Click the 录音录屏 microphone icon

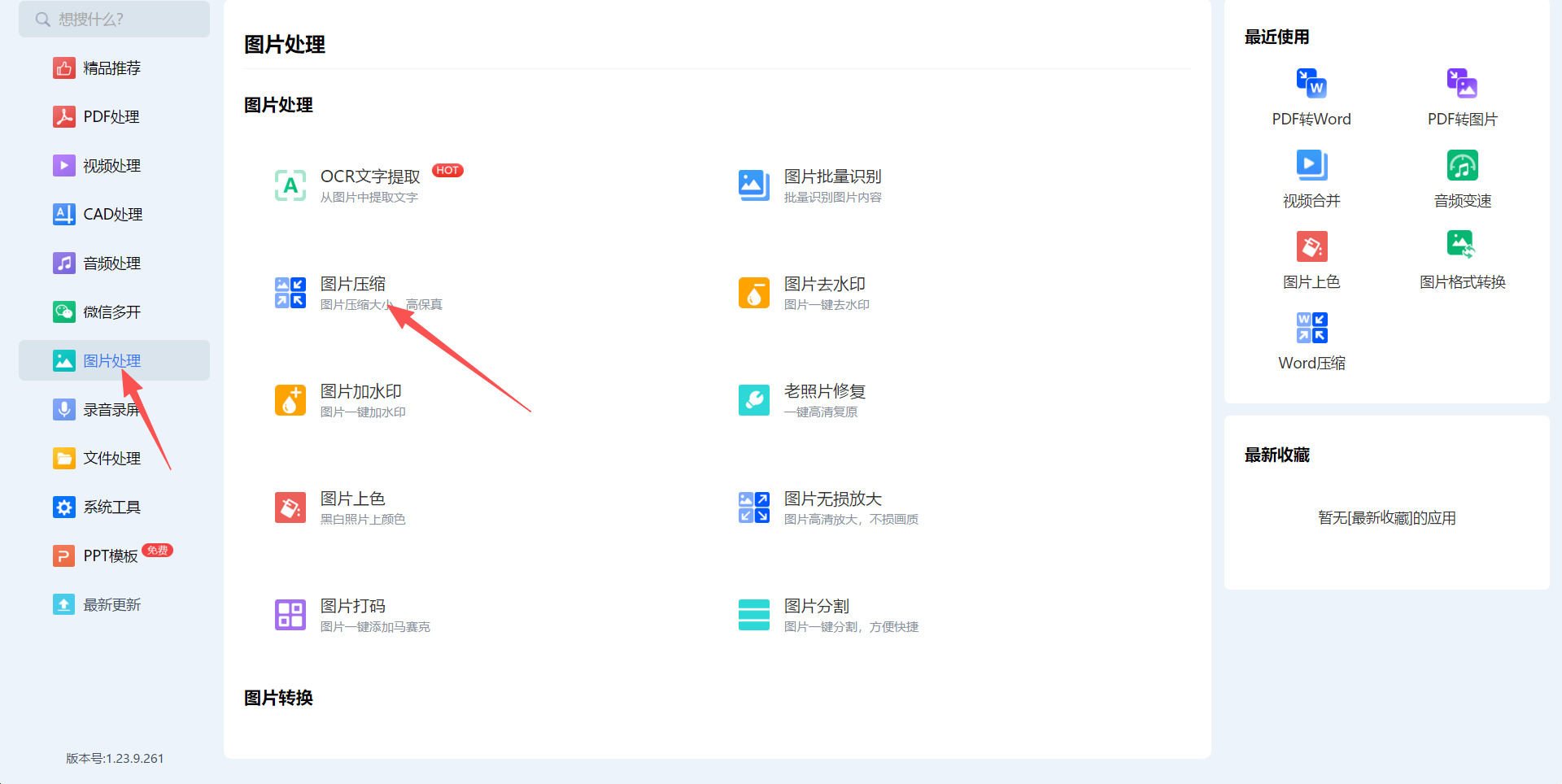[64, 410]
